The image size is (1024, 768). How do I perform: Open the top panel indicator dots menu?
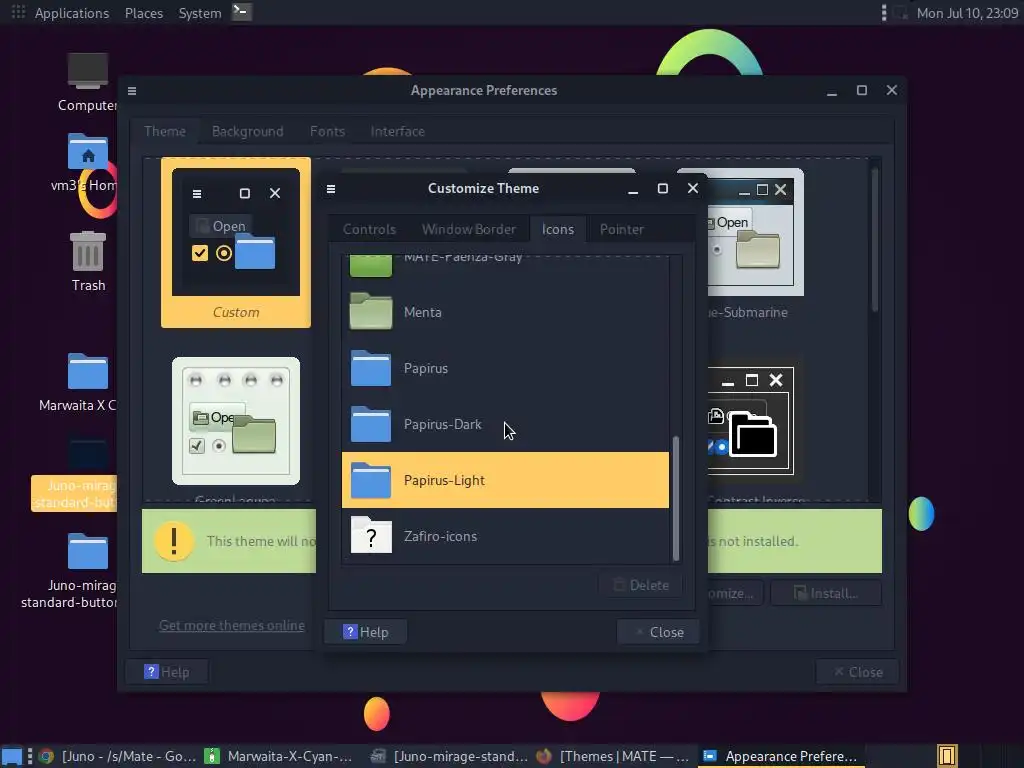point(884,12)
